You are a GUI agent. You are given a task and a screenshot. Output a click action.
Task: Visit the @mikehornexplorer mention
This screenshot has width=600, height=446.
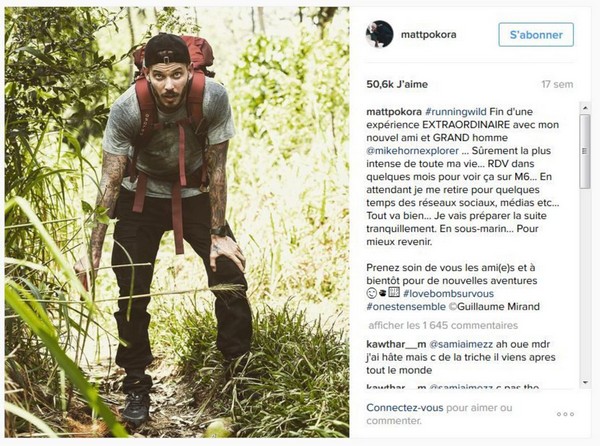pos(412,151)
